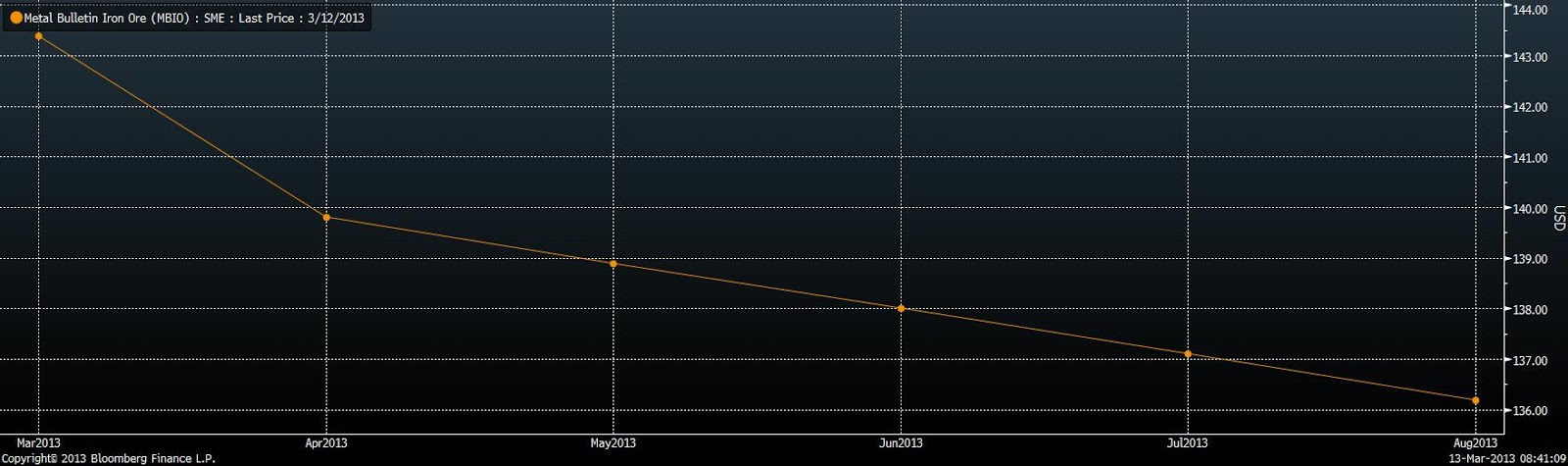Click the Jun2013 data point at 138.00
1568x466 pixels.
click(x=901, y=308)
